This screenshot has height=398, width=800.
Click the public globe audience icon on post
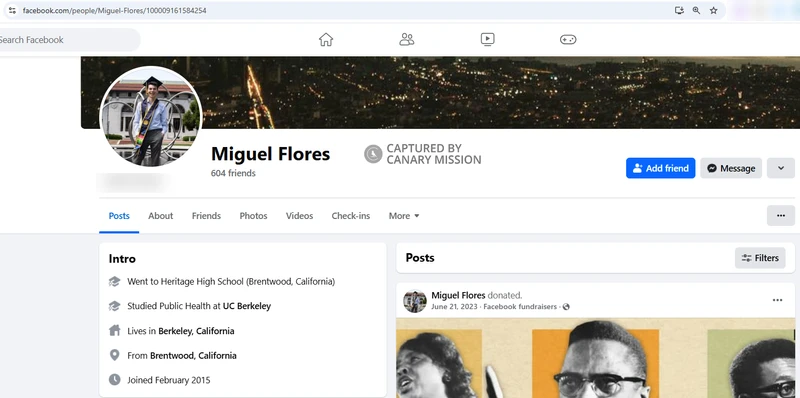pos(566,307)
